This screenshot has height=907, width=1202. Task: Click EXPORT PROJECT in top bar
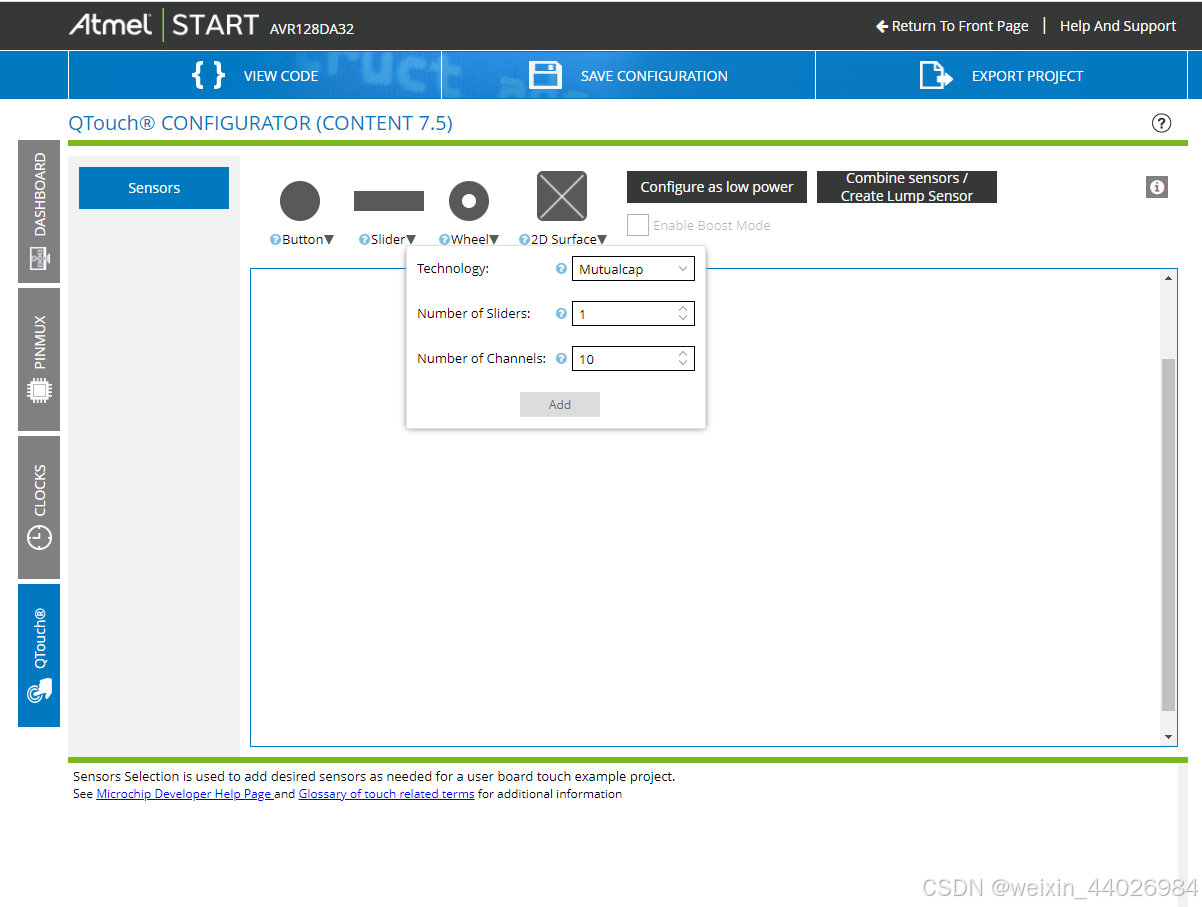pyautogui.click(x=1002, y=76)
